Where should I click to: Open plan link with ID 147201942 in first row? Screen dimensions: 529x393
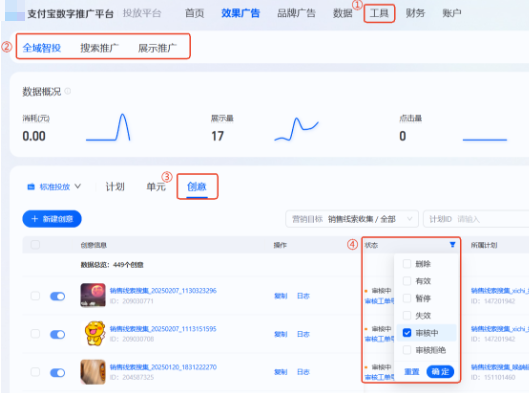(499, 290)
